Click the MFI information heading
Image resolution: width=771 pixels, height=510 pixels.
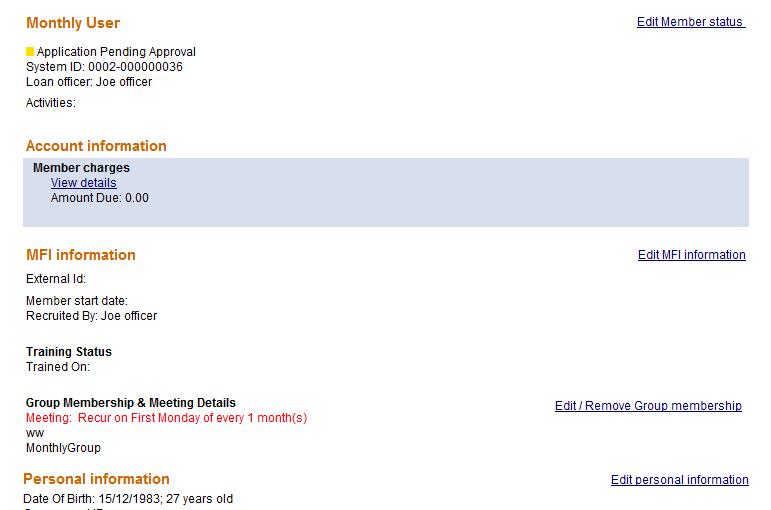(x=80, y=255)
